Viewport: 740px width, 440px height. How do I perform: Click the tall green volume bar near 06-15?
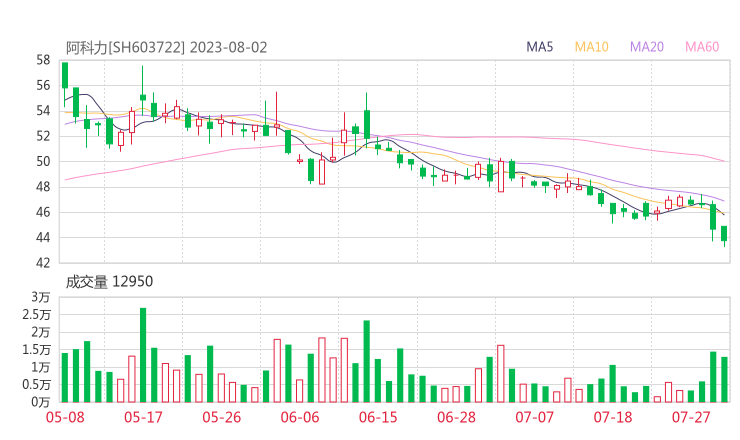(x=367, y=362)
